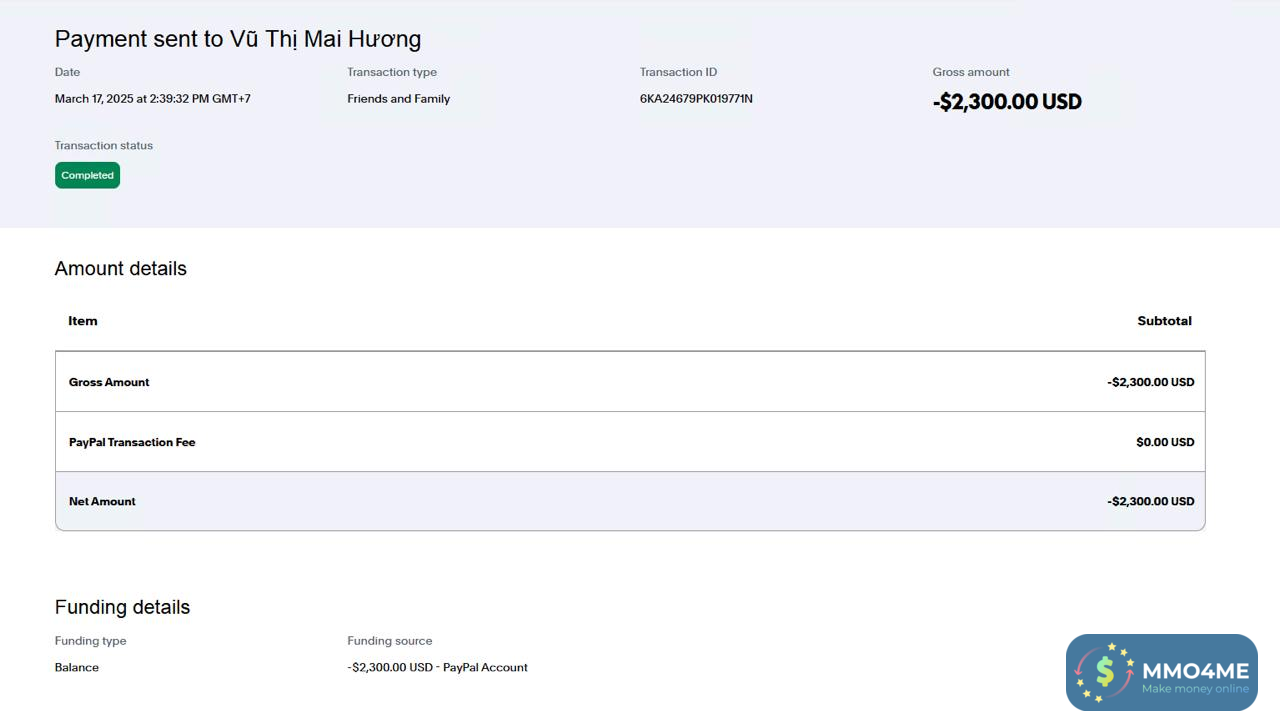Image resolution: width=1280 pixels, height=724 pixels.
Task: Click the March 17, 2025 date value
Action: click(152, 99)
